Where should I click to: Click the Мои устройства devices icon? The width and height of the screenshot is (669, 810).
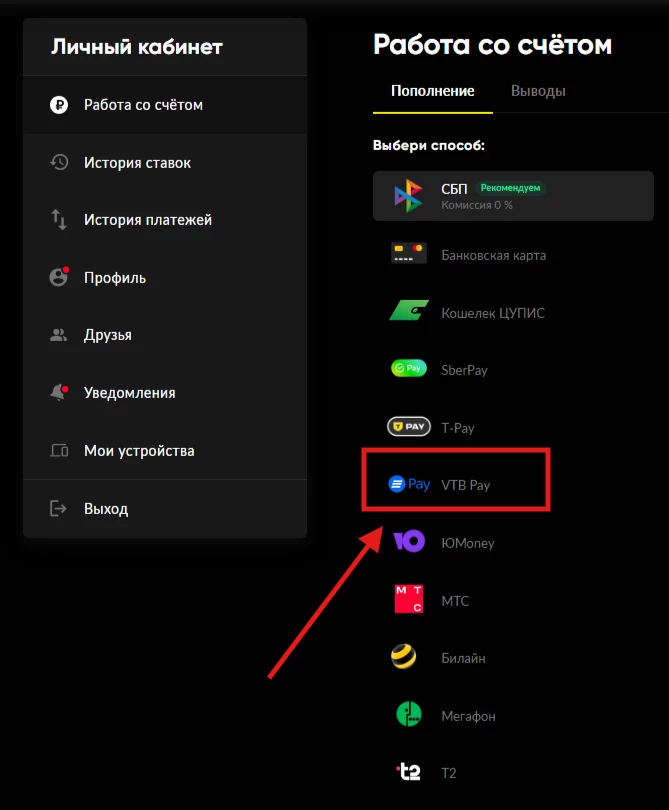pyautogui.click(x=59, y=450)
